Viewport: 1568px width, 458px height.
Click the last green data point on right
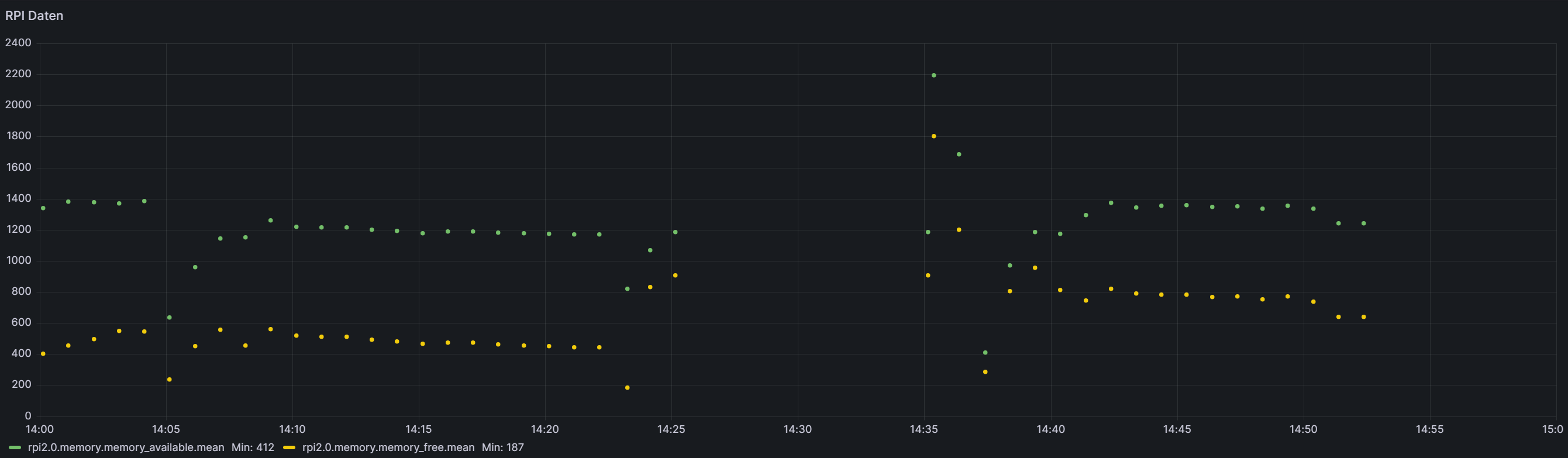(1363, 223)
